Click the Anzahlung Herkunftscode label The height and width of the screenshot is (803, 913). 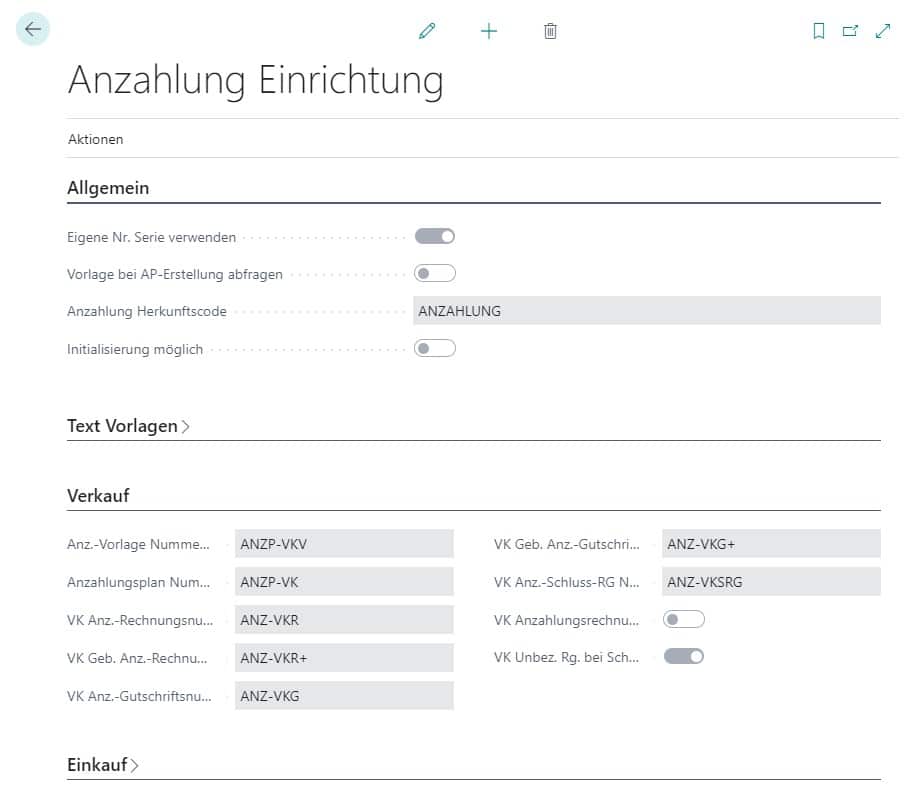click(x=147, y=312)
